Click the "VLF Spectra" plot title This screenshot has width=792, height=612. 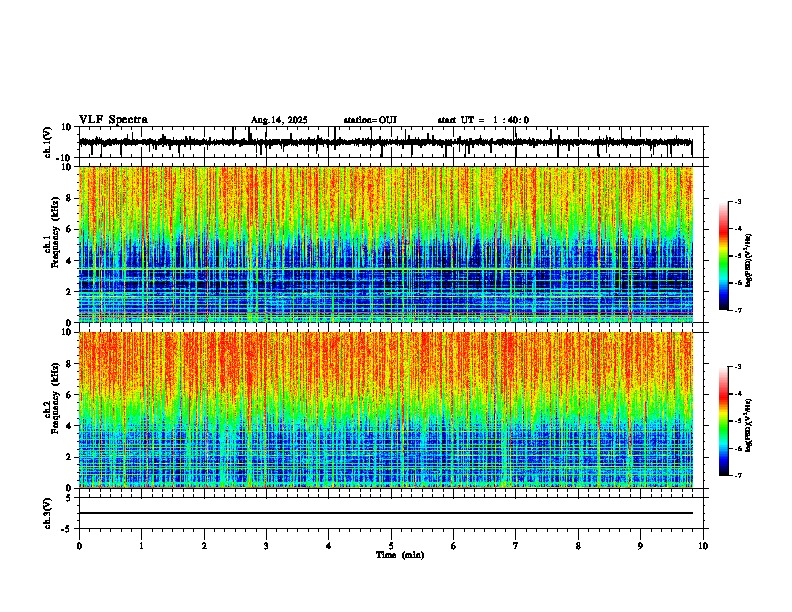coord(113,120)
